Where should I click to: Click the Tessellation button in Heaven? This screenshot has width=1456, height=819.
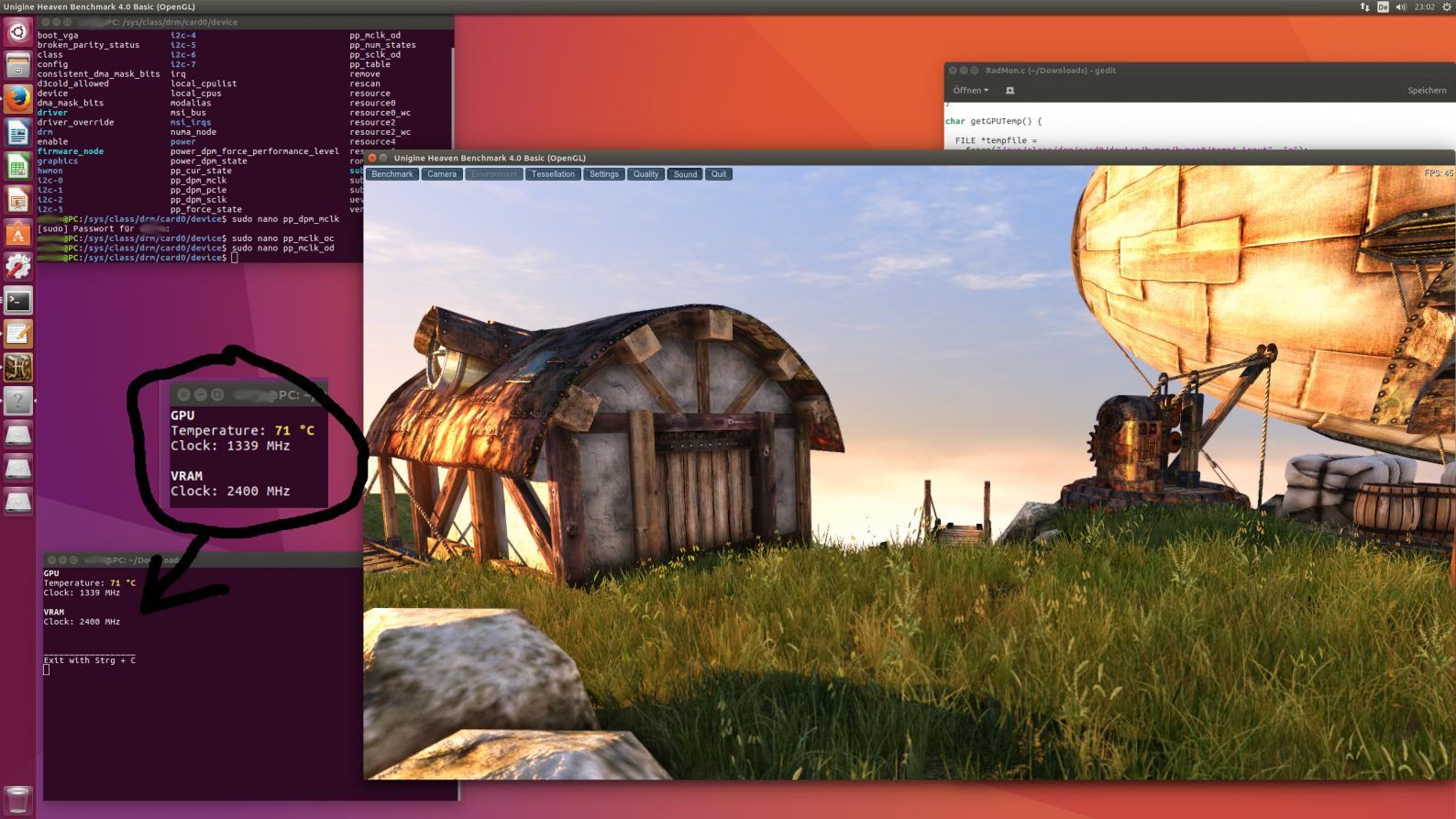pyautogui.click(x=553, y=173)
